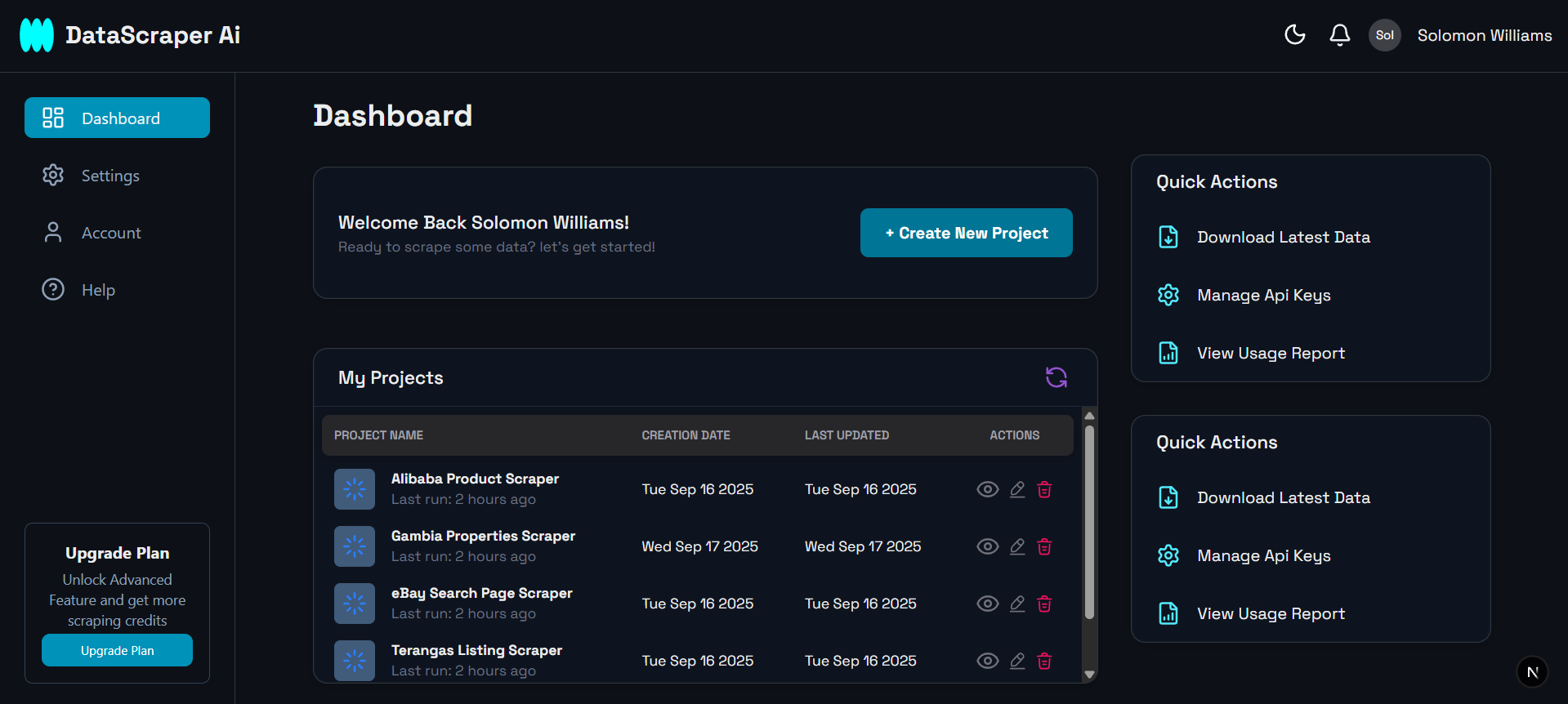Delete the Alibaba Product Scraper project

click(x=1044, y=489)
